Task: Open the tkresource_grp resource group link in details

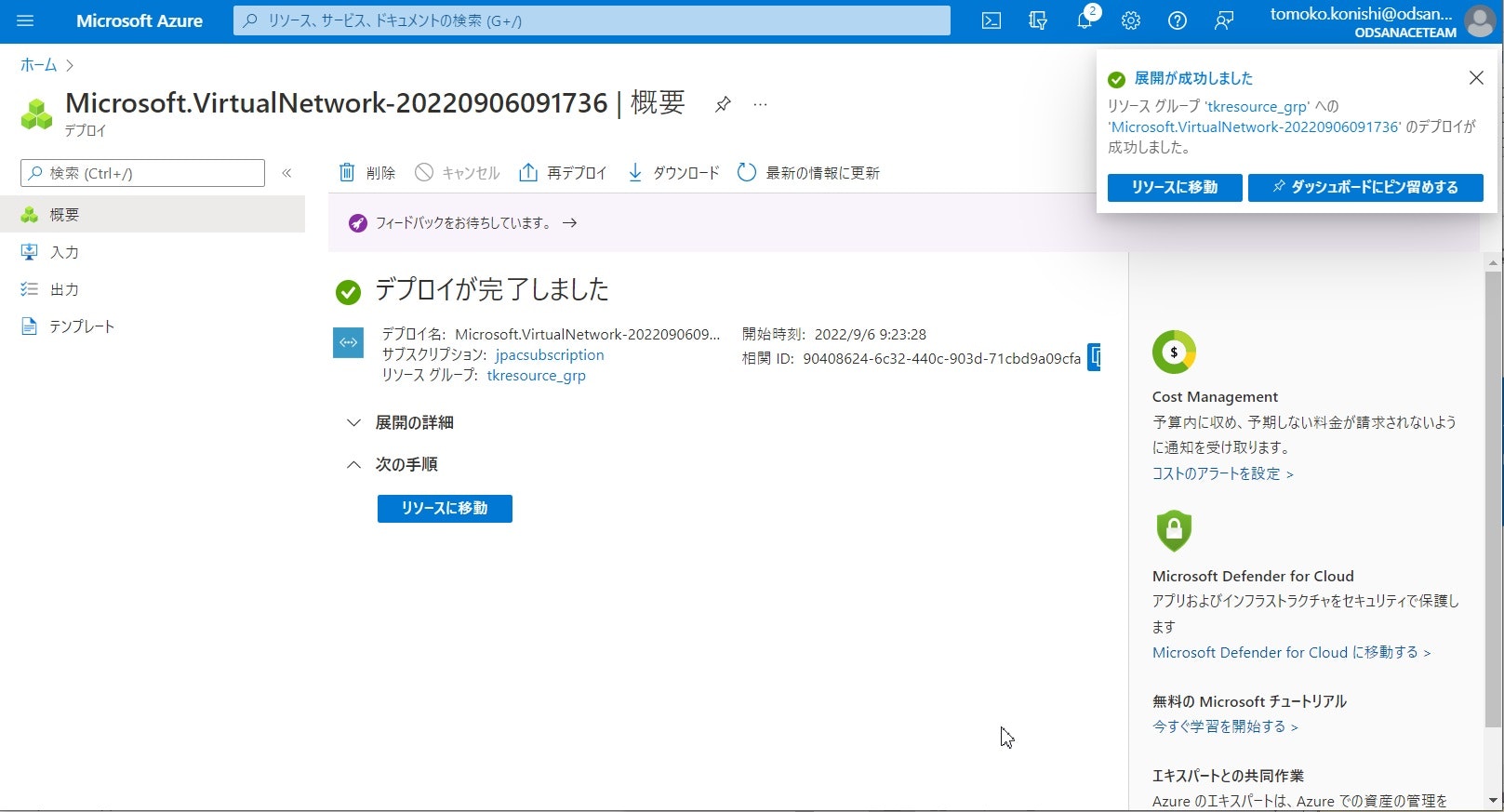Action: pos(537,376)
